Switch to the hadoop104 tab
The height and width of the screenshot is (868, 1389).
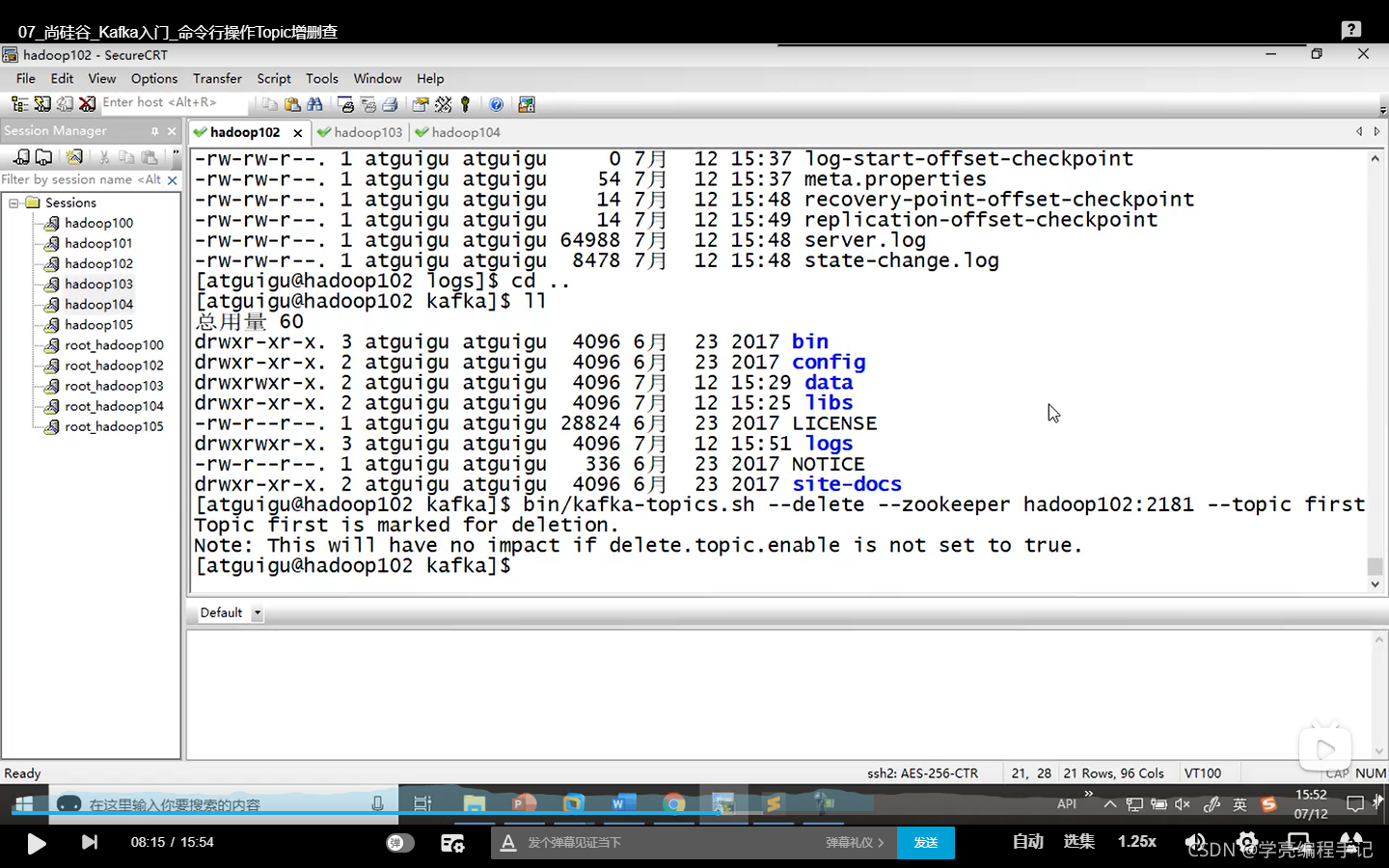(x=457, y=132)
